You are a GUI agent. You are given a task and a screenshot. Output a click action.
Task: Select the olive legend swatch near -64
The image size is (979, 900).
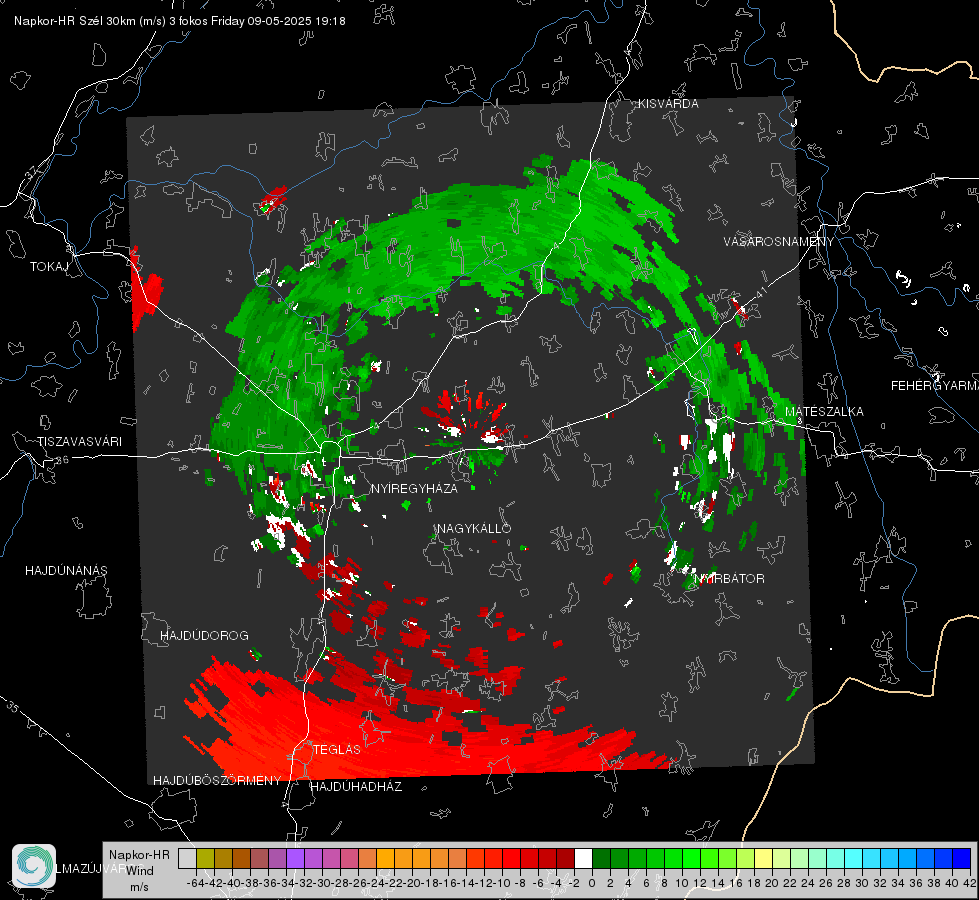[x=205, y=858]
